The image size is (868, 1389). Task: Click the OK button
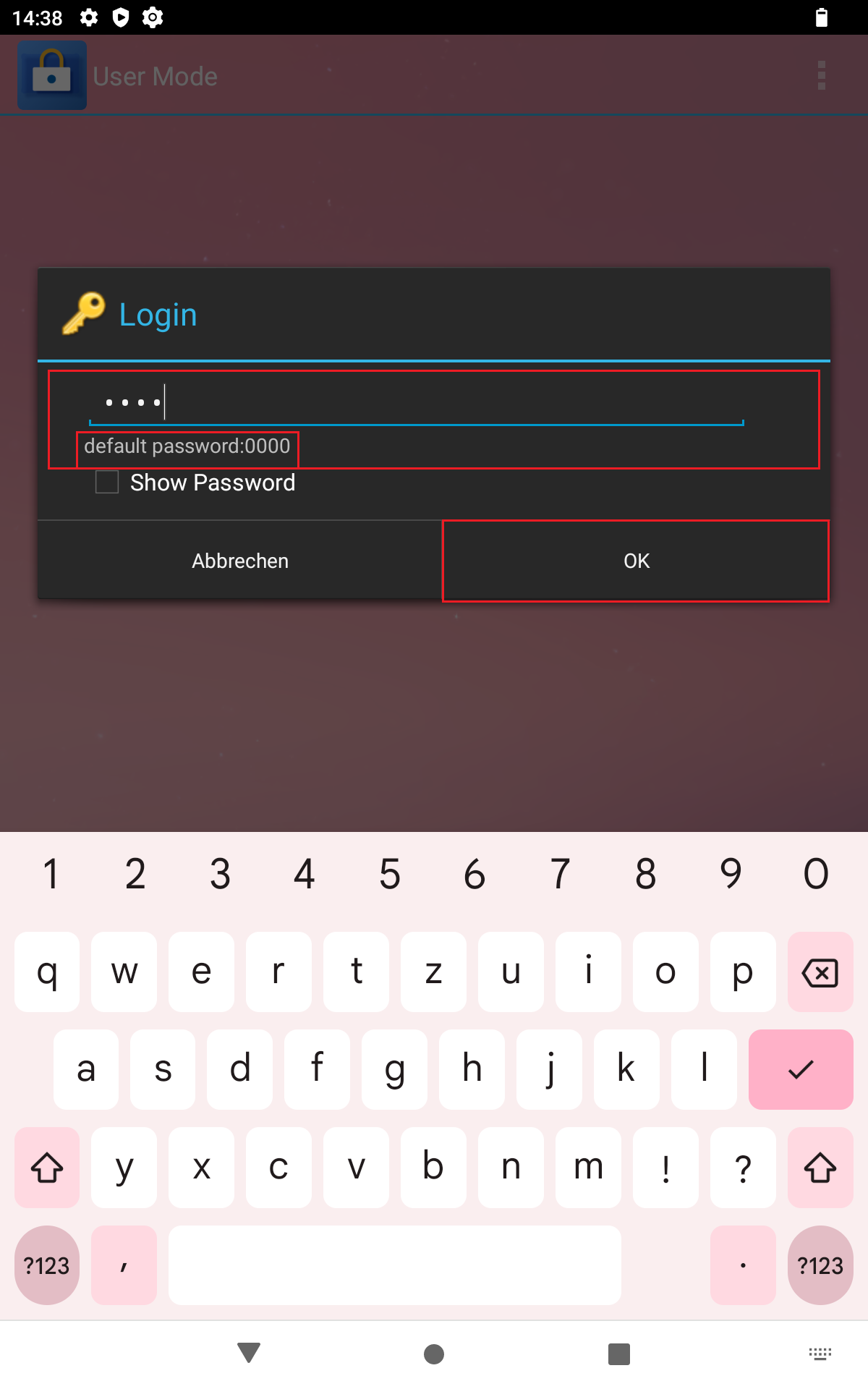click(637, 561)
